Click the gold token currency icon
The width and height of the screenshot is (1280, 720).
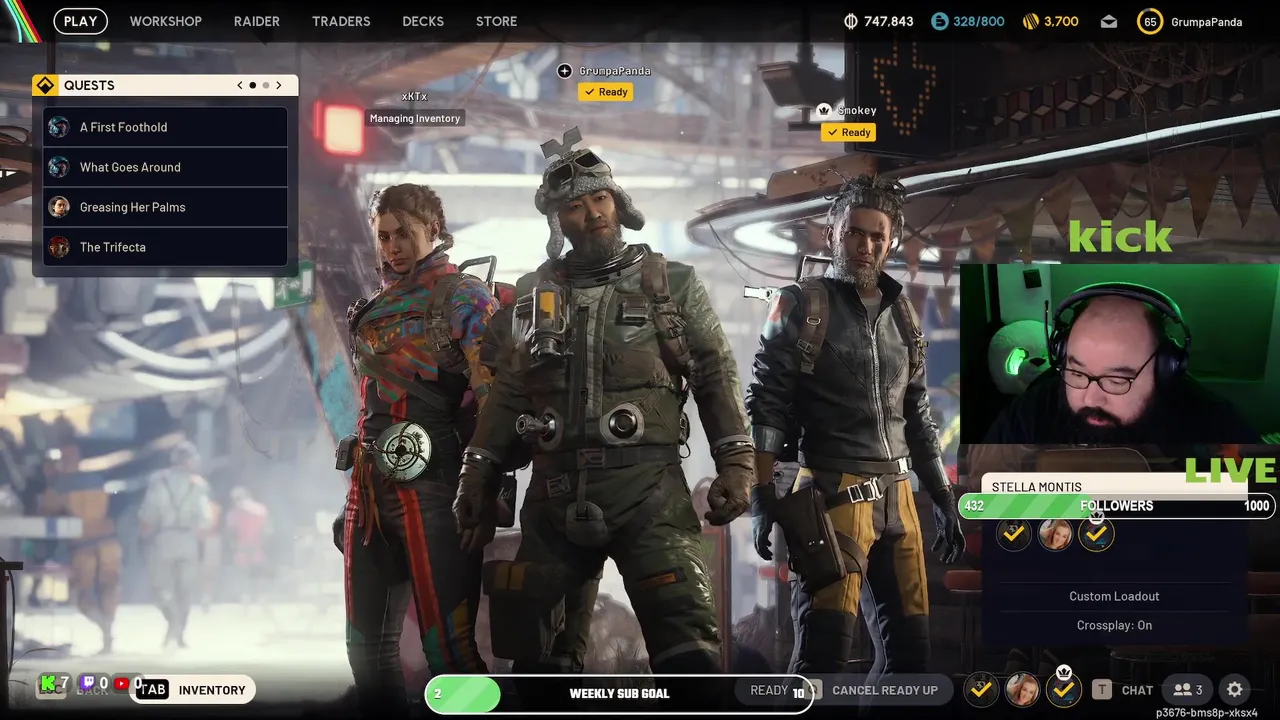point(1031,21)
